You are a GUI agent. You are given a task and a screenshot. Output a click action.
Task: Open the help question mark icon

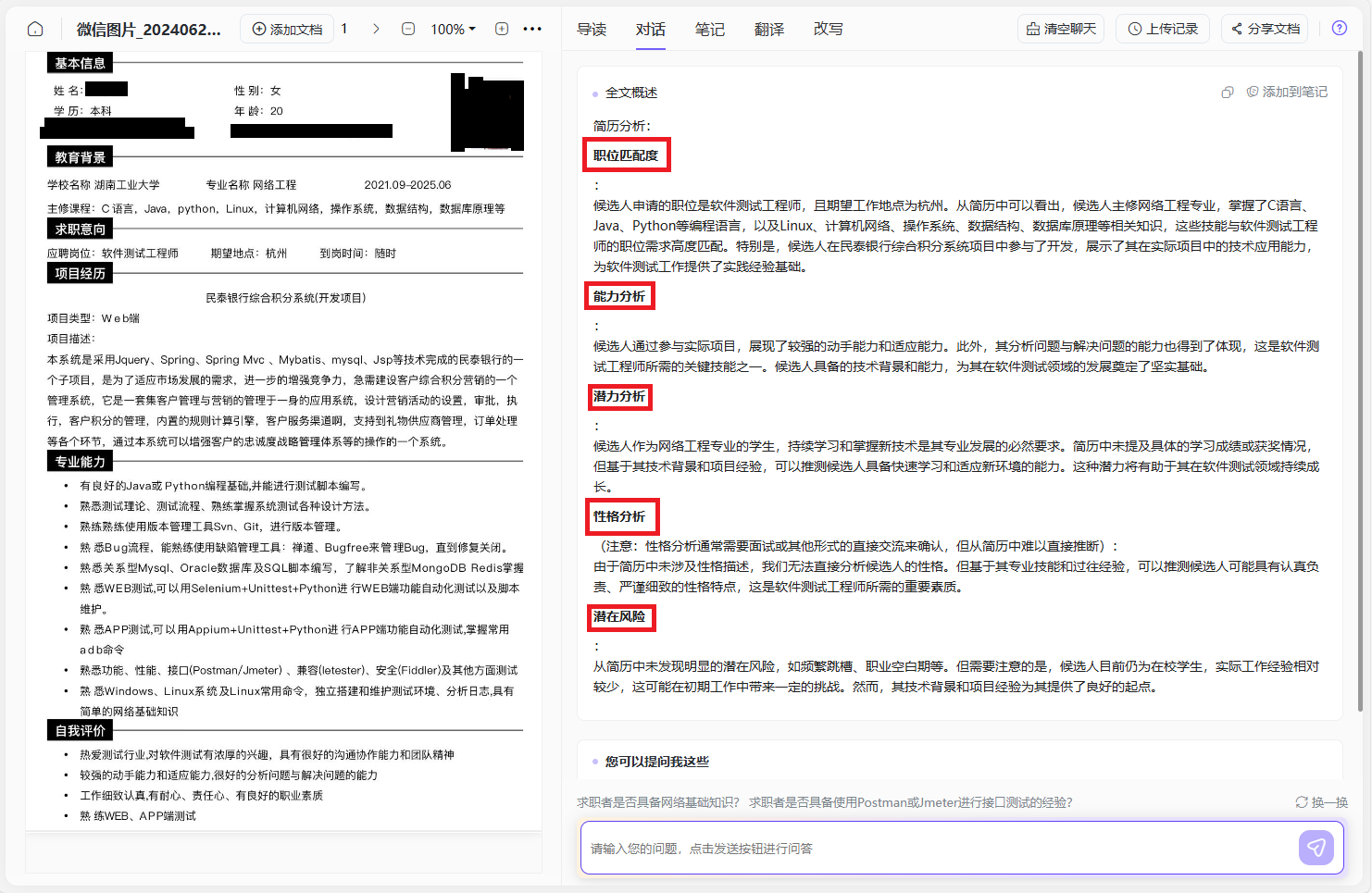tap(1340, 28)
